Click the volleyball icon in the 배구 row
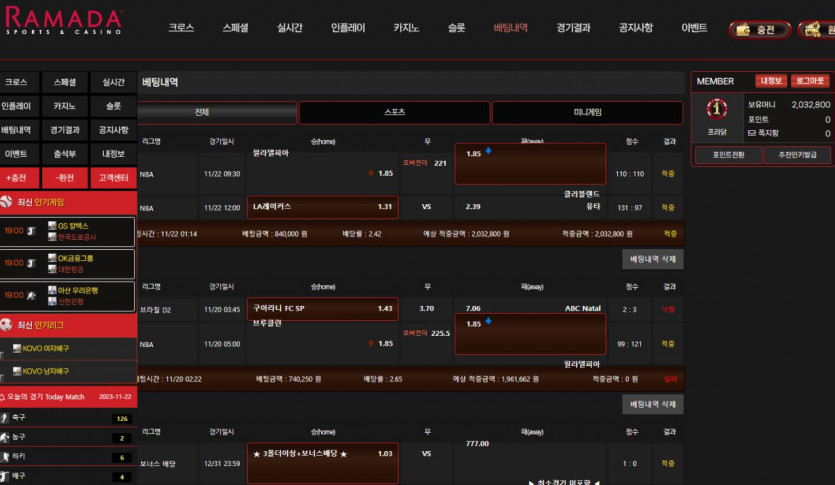 (x=5, y=476)
